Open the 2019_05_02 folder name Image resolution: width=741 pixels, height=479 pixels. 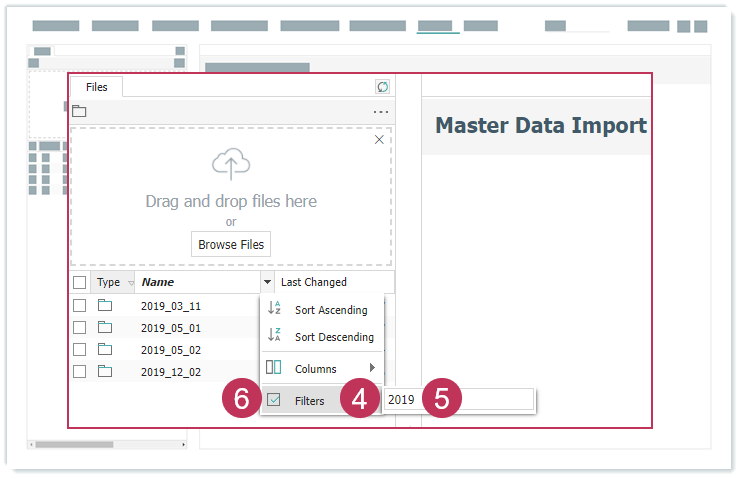point(171,349)
